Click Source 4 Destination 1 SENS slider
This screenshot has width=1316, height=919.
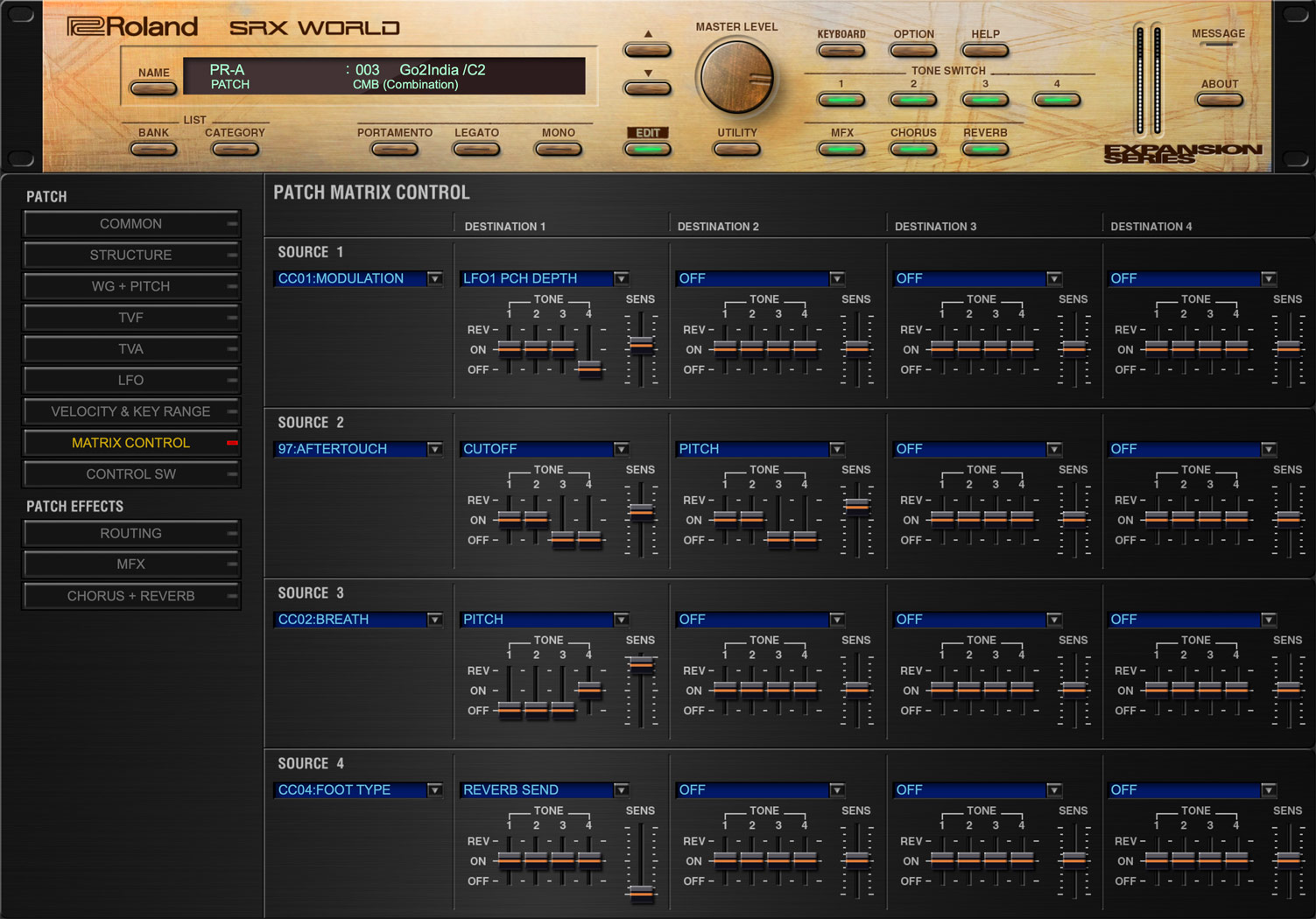[642, 893]
